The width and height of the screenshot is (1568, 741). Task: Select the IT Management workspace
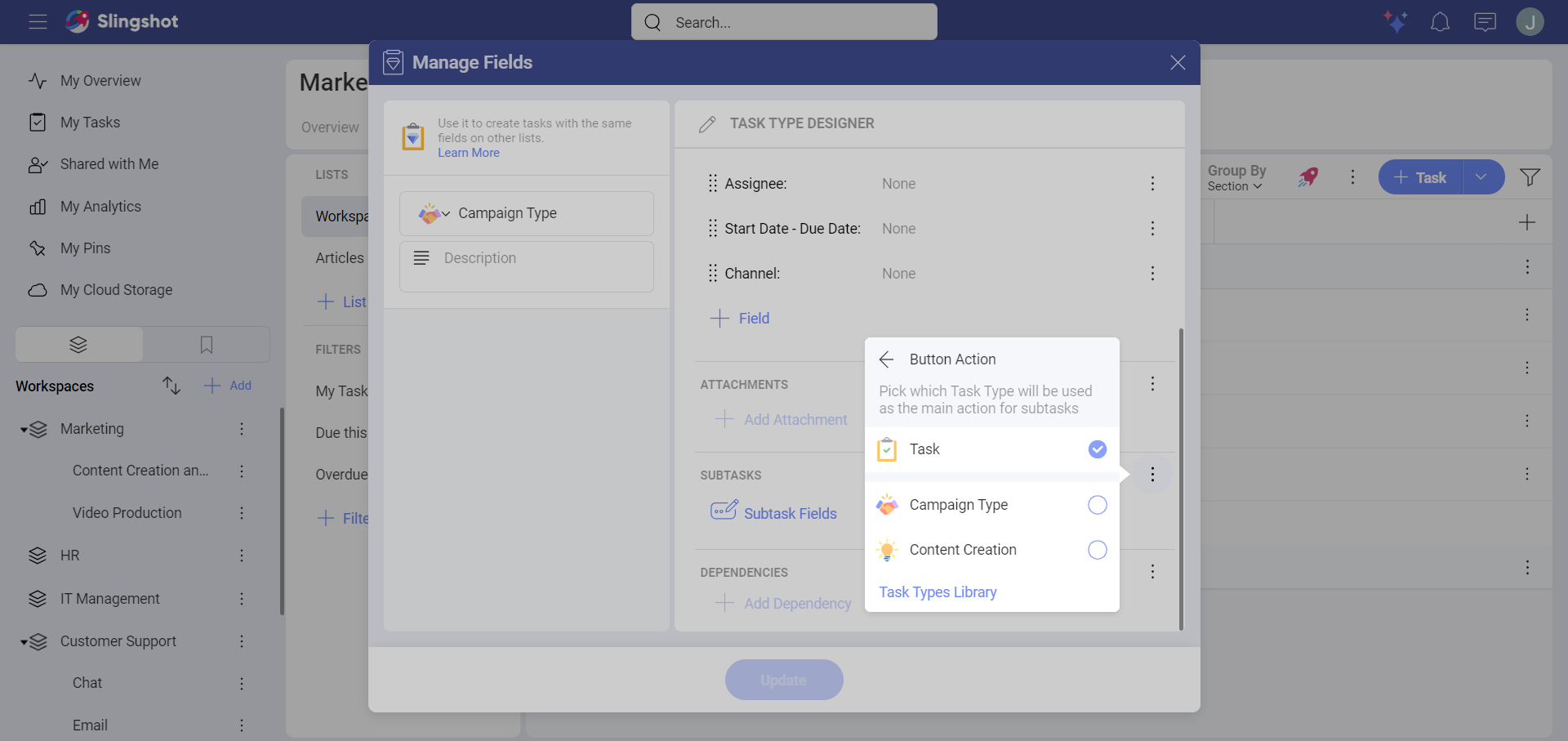(x=109, y=599)
